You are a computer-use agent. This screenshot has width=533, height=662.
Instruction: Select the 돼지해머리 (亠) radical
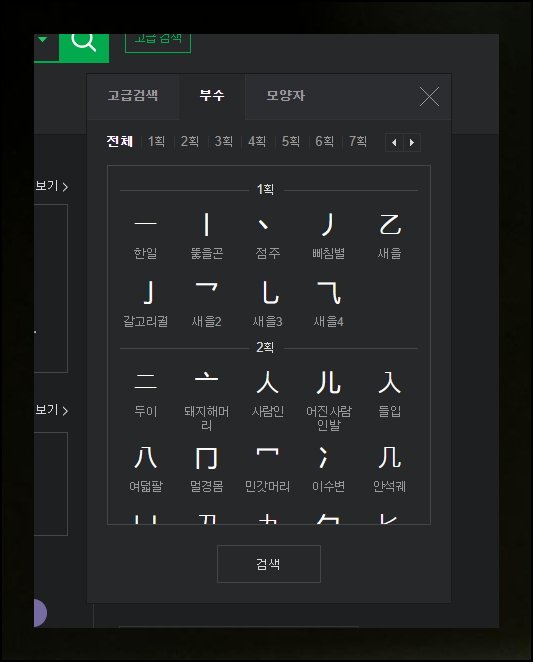(207, 400)
